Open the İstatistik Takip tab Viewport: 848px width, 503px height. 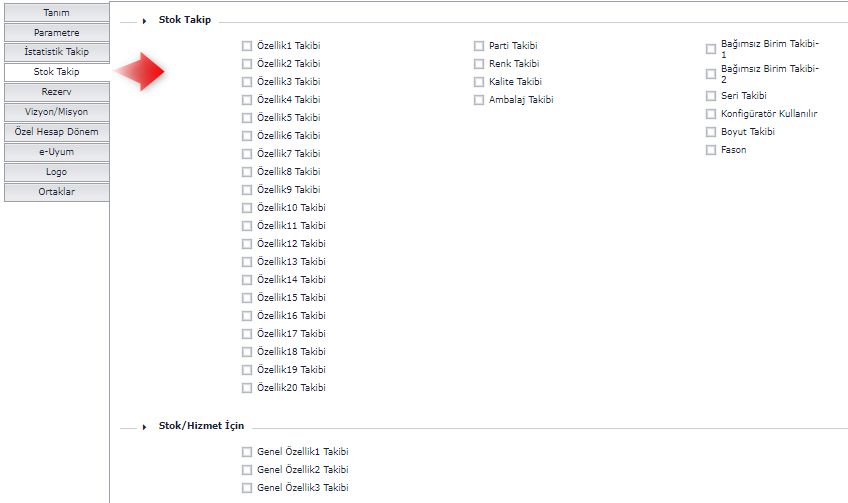55,52
